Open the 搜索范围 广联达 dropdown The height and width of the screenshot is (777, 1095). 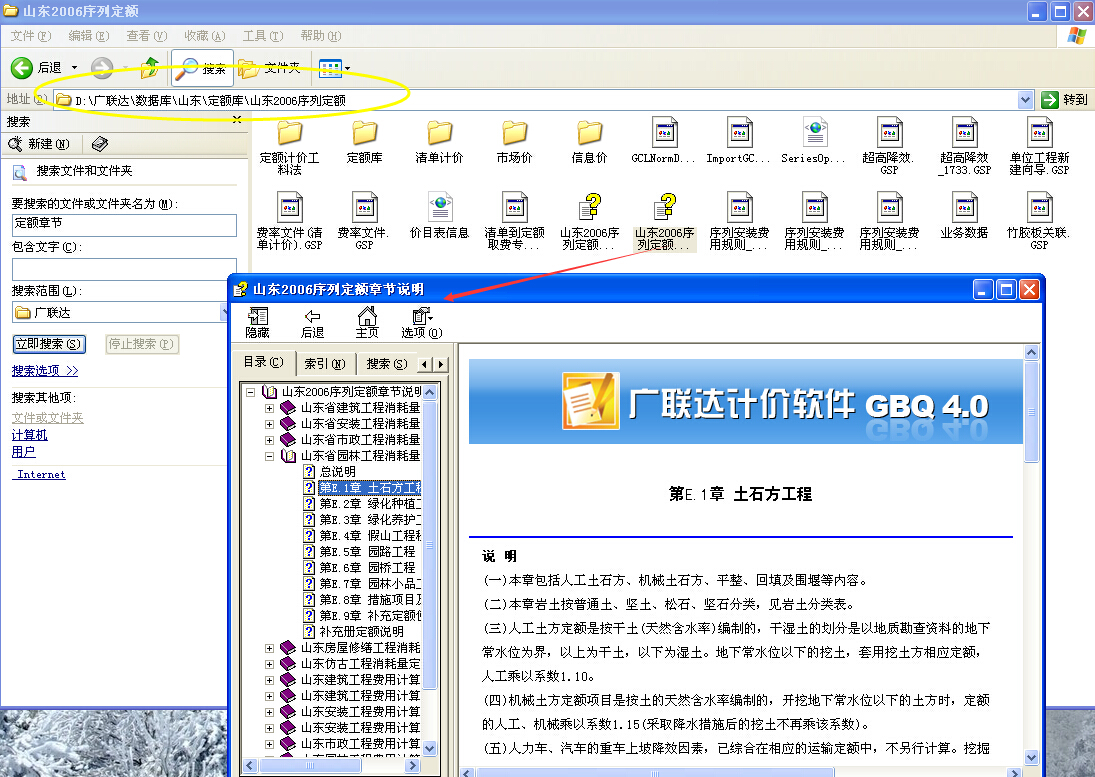223,313
